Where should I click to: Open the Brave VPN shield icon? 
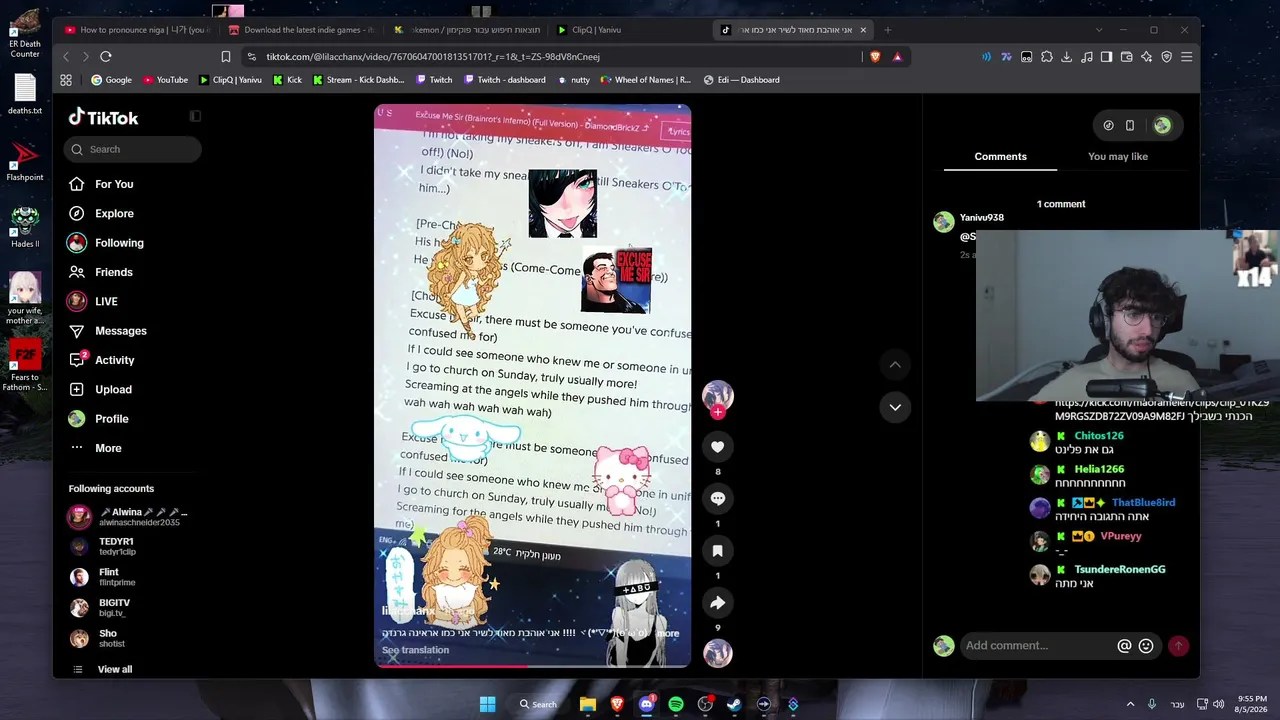point(1166,57)
